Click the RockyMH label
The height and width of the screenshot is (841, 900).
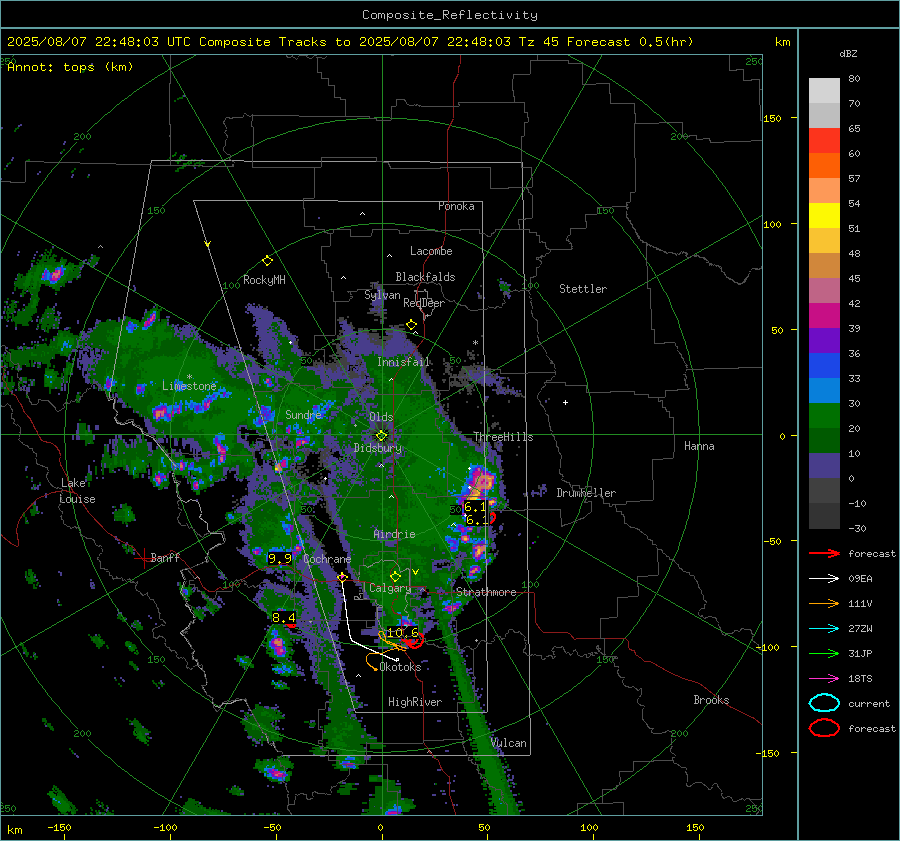[264, 280]
